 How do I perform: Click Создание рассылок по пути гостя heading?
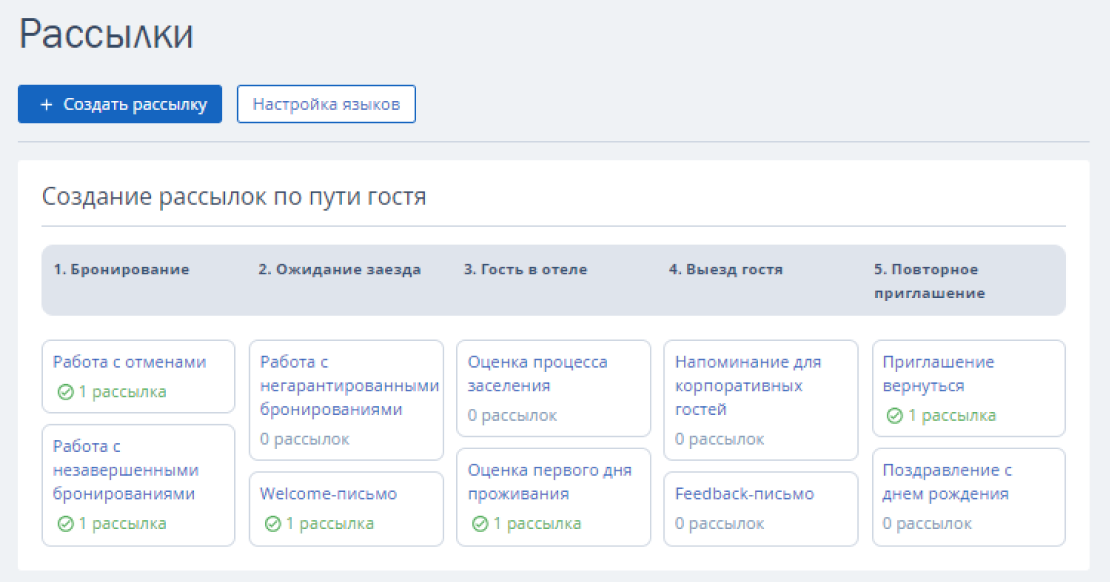pyautogui.click(x=234, y=196)
